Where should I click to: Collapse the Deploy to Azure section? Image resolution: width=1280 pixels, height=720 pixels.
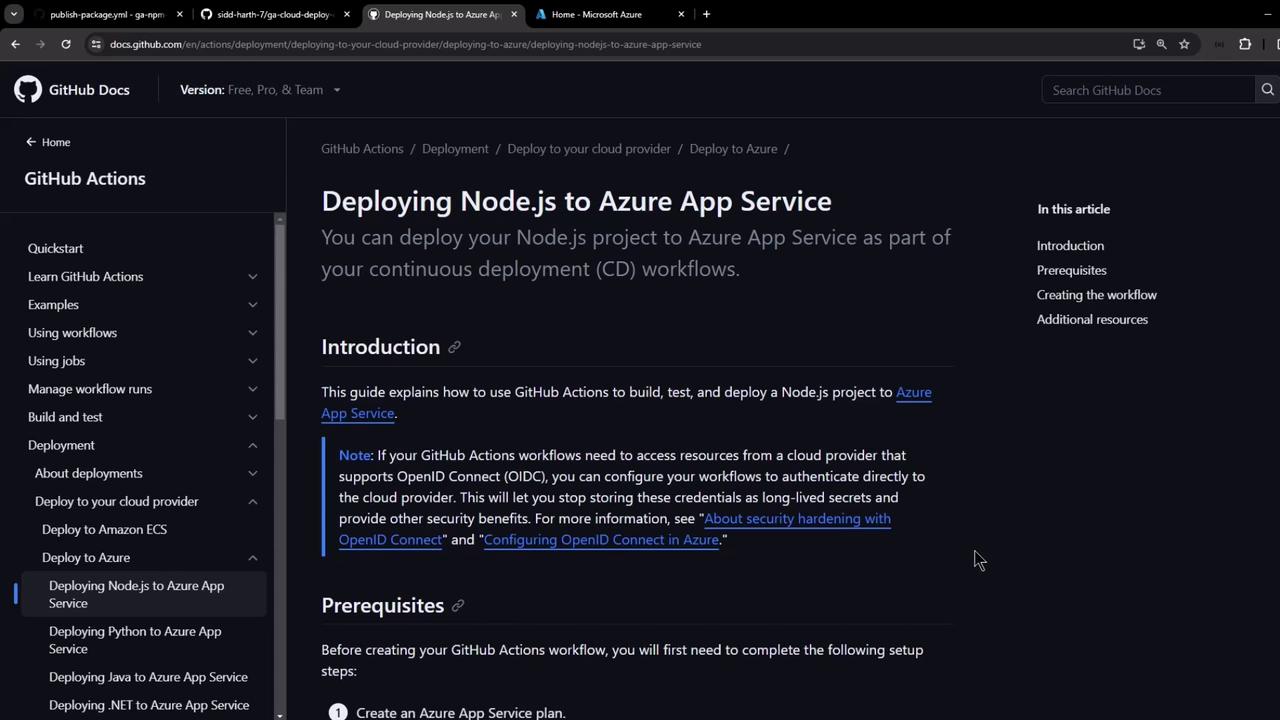click(252, 558)
